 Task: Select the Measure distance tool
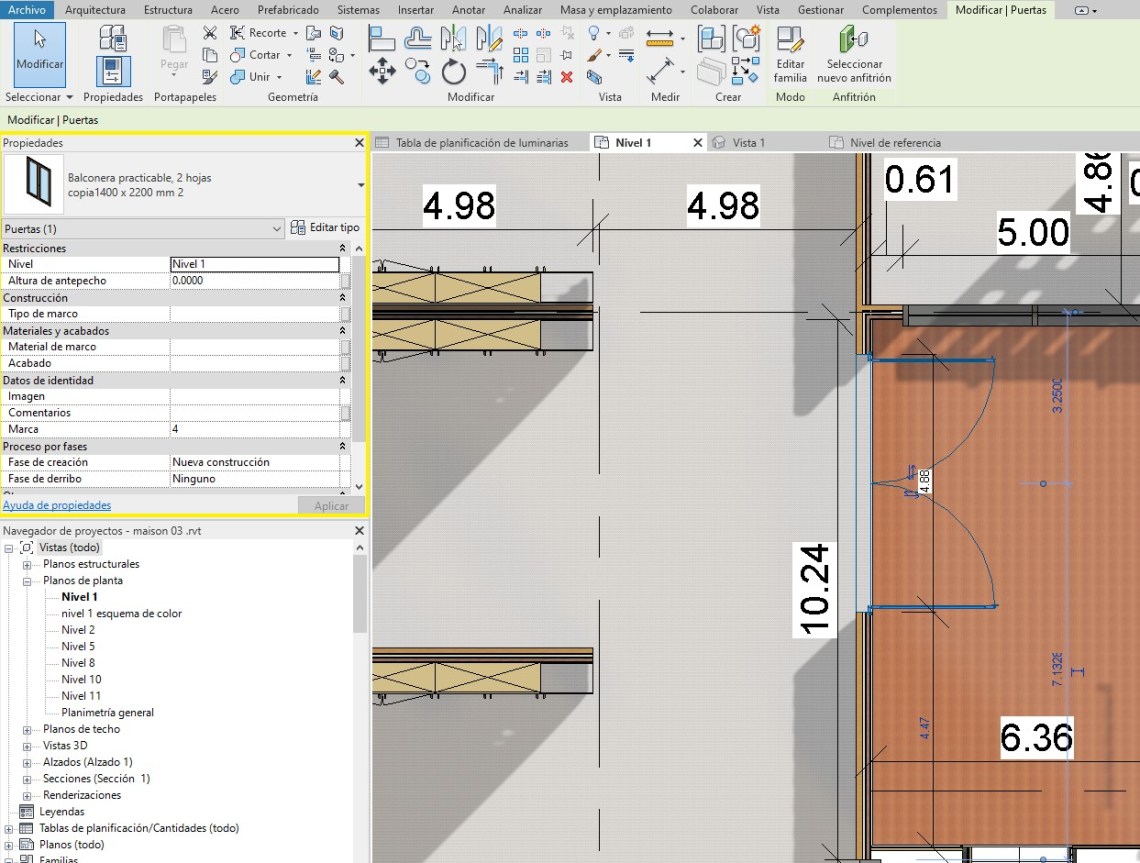coord(660,39)
